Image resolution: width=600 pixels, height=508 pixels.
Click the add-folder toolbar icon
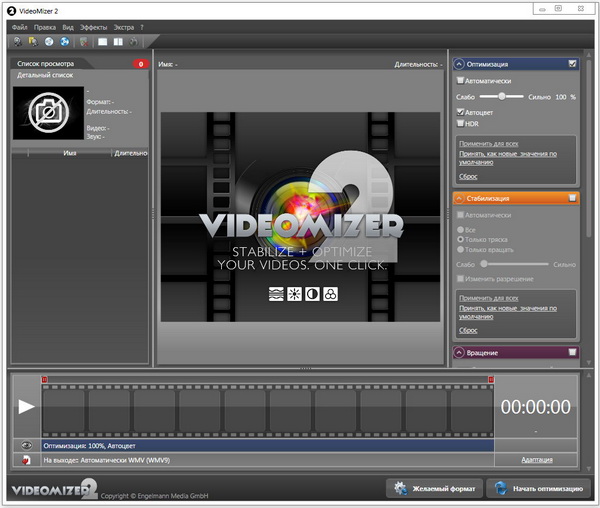point(33,42)
